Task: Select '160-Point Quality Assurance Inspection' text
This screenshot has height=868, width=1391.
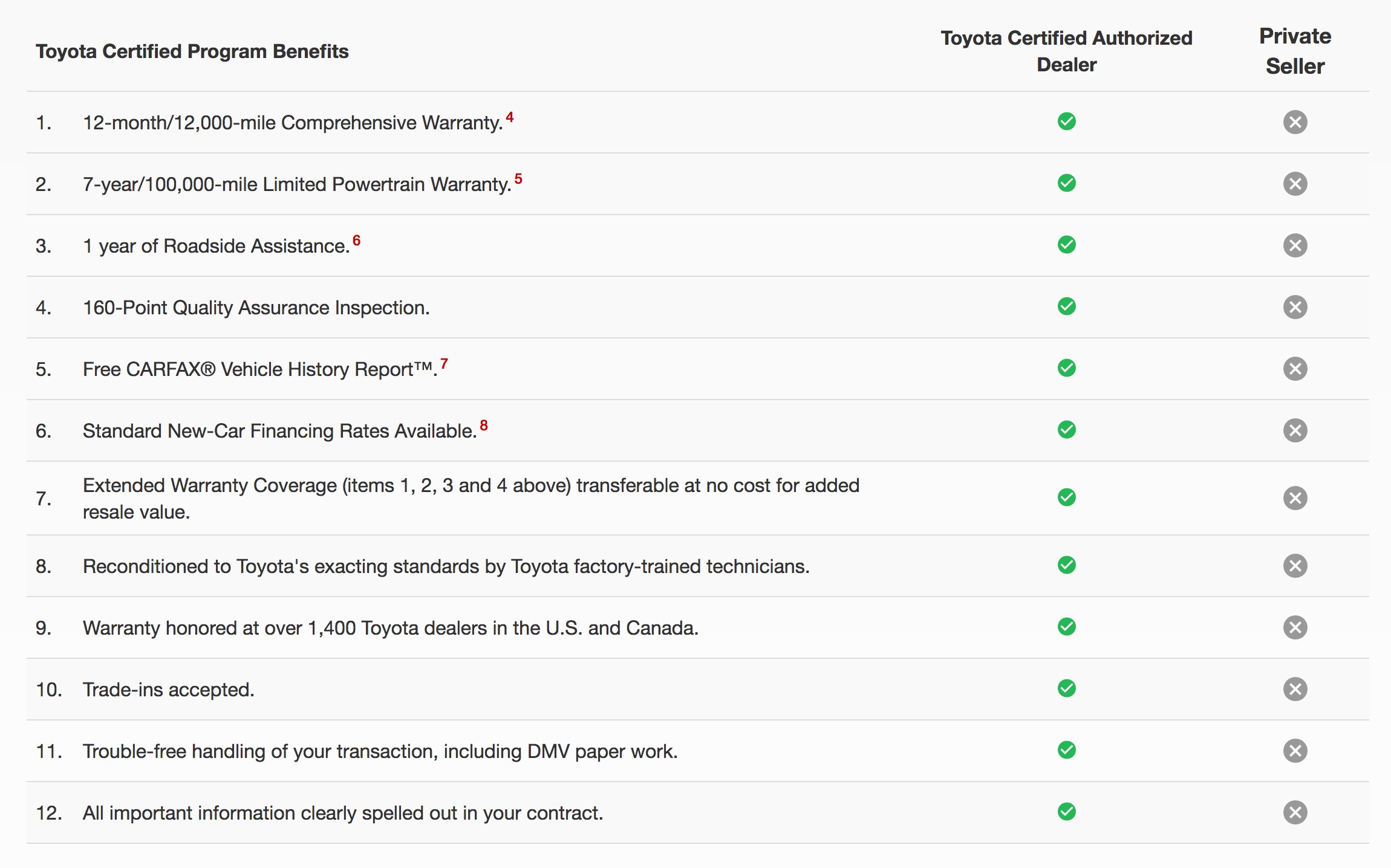Action: 256,308
